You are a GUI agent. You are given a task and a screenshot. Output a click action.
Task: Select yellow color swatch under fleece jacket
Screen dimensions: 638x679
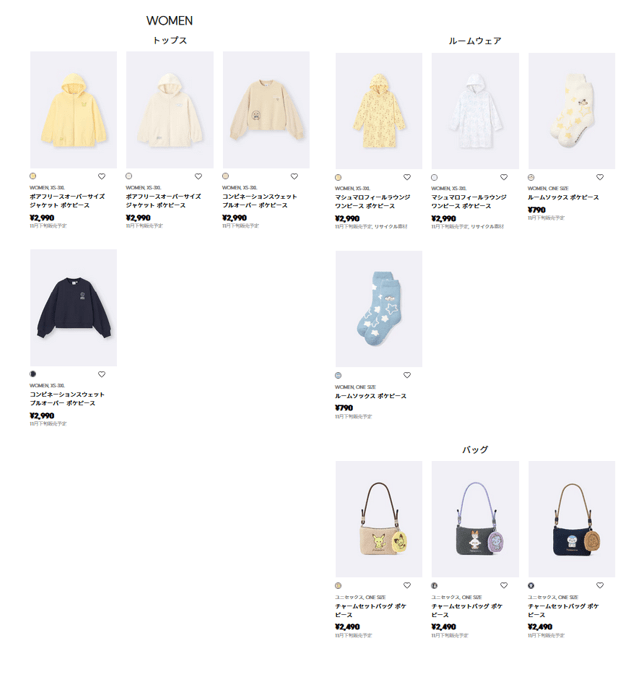(32, 176)
